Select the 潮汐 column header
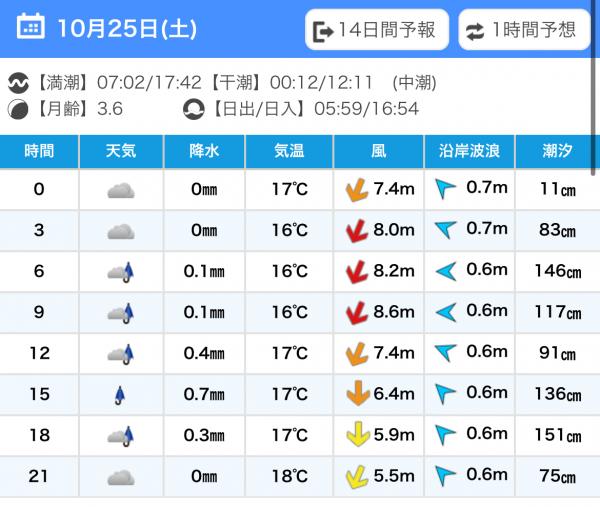Image resolution: width=600 pixels, height=507 pixels. click(x=557, y=152)
